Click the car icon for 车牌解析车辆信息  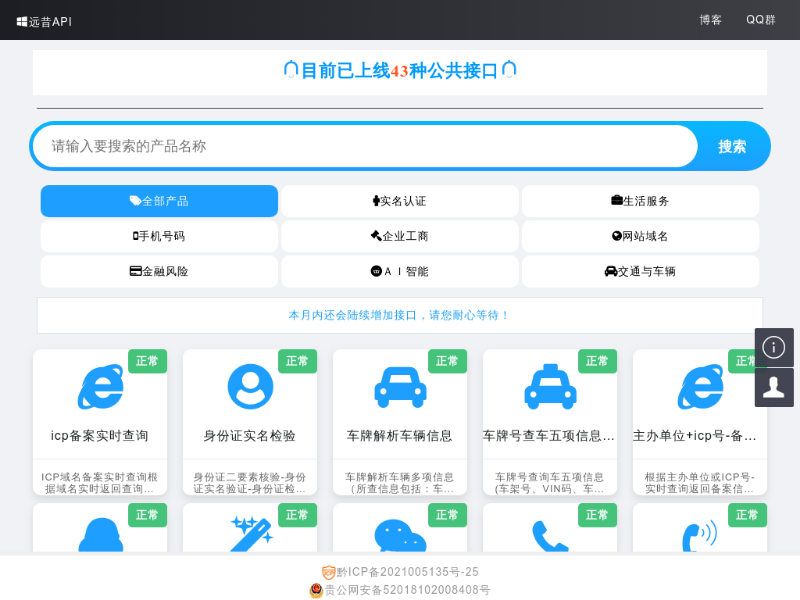[x=400, y=386]
